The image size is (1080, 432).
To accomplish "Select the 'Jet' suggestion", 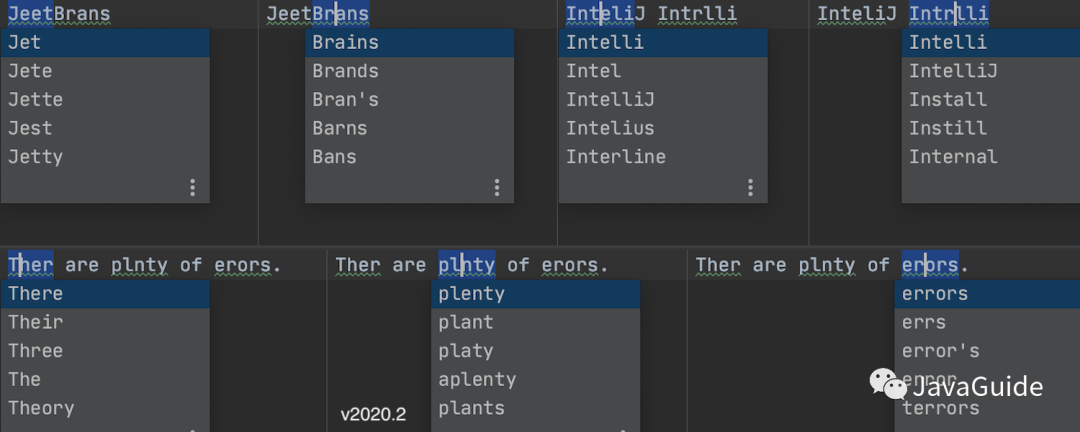I will click(105, 43).
